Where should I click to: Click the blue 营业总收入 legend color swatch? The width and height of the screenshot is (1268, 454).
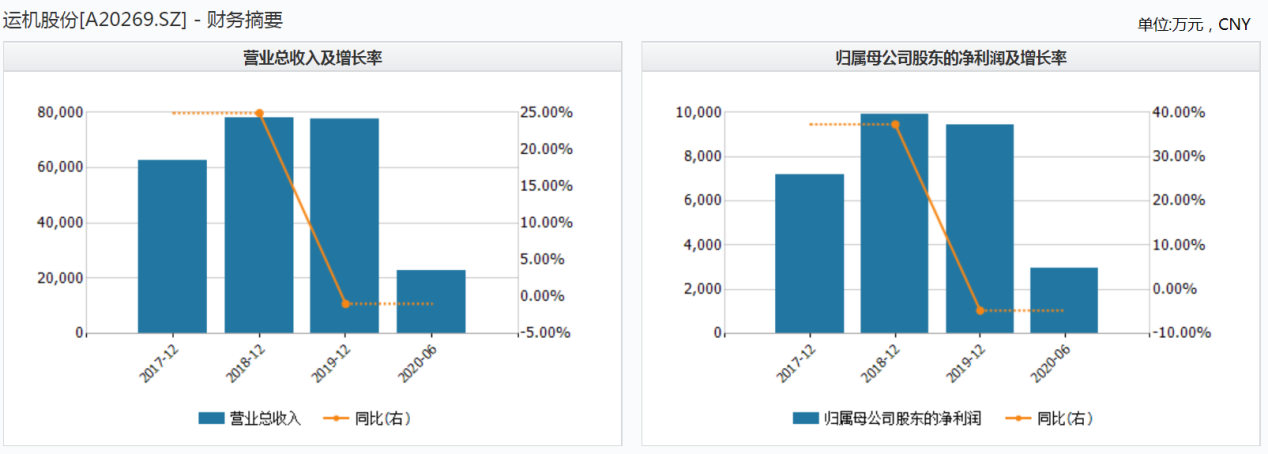[212, 419]
